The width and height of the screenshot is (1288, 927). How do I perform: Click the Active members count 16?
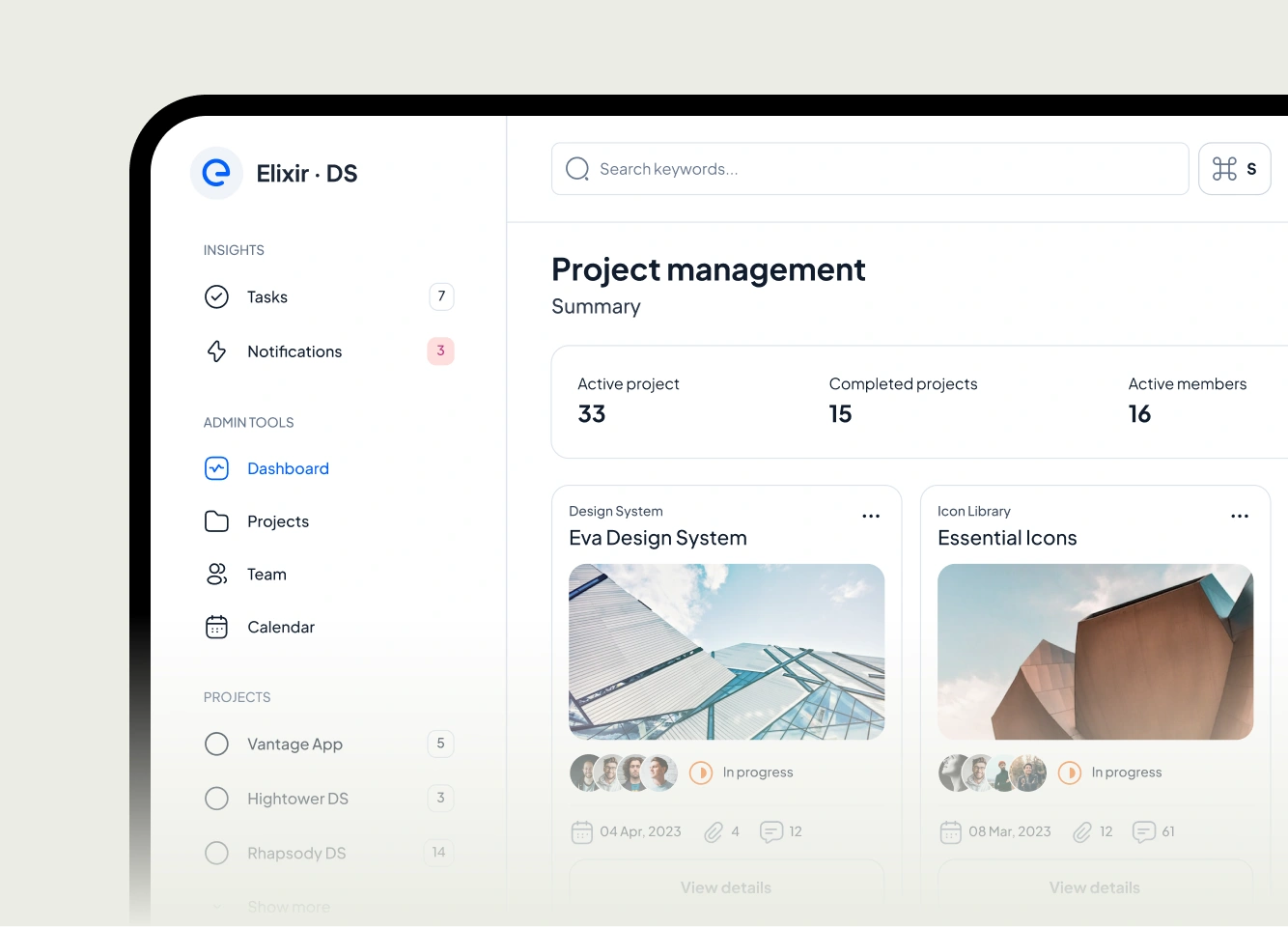[x=1139, y=414]
